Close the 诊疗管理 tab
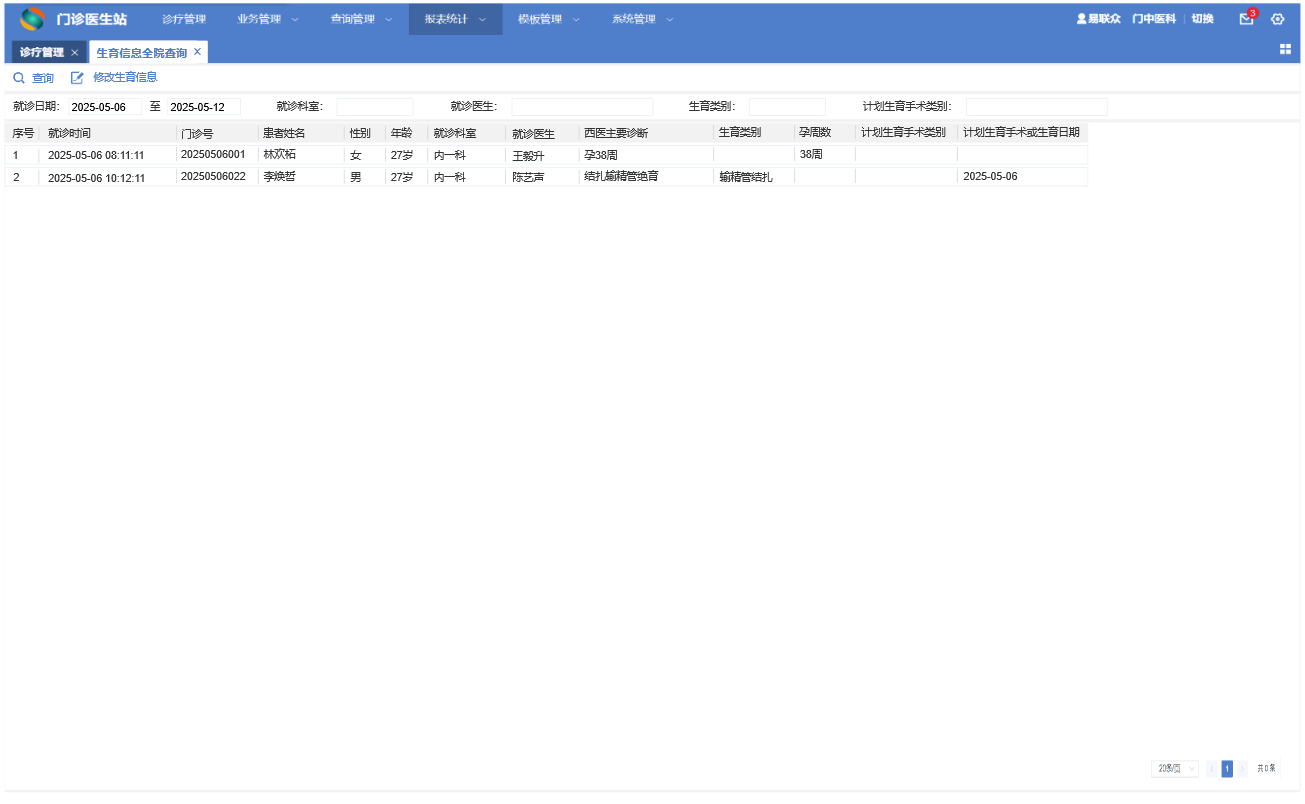This screenshot has height=804, width=1305. (74, 53)
